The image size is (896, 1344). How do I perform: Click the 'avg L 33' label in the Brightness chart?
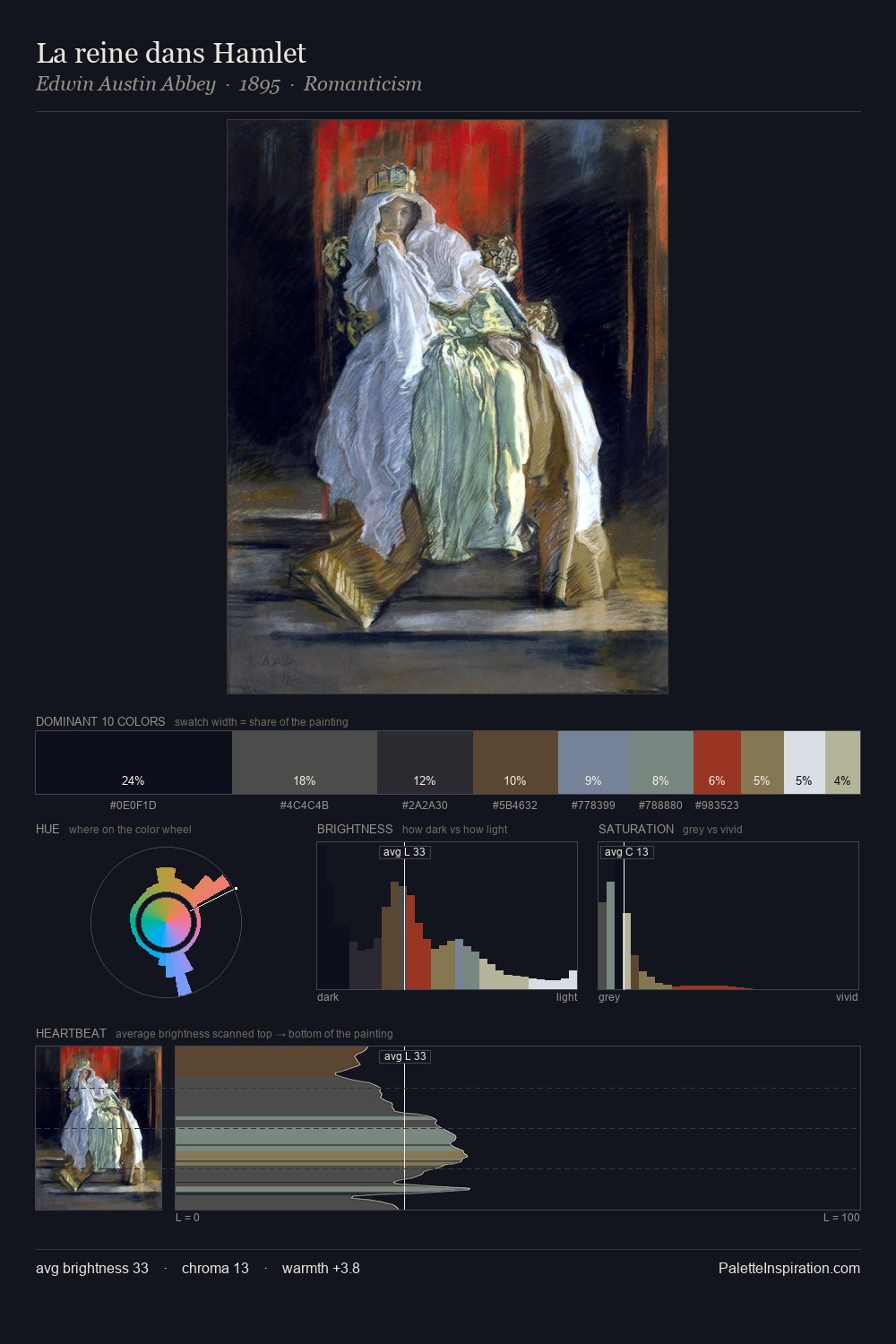(x=405, y=852)
